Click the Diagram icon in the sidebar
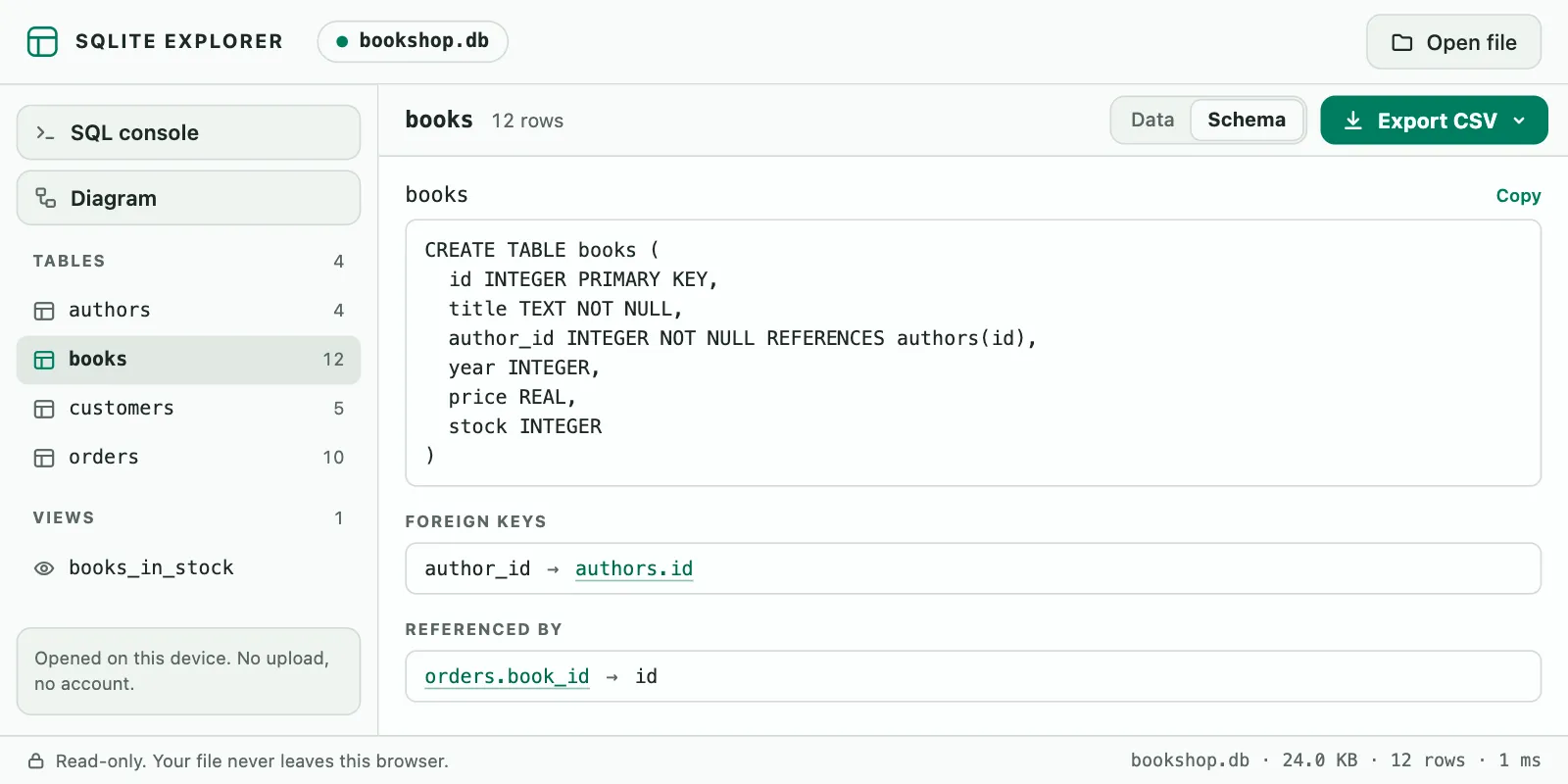 (x=45, y=198)
